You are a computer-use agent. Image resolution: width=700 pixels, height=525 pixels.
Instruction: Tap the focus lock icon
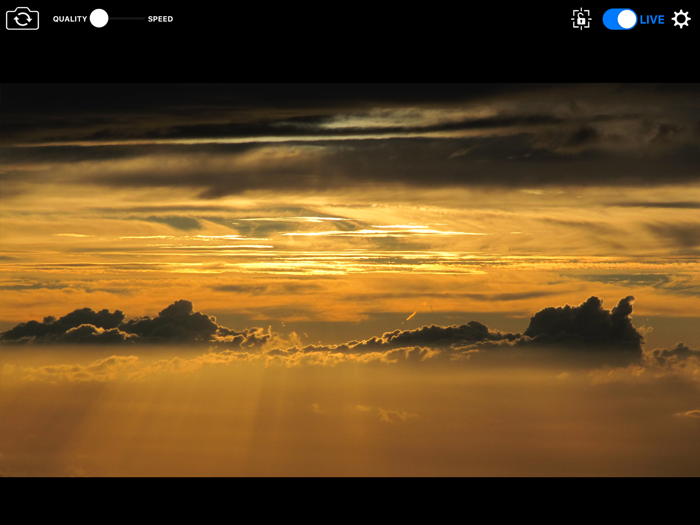pos(581,19)
